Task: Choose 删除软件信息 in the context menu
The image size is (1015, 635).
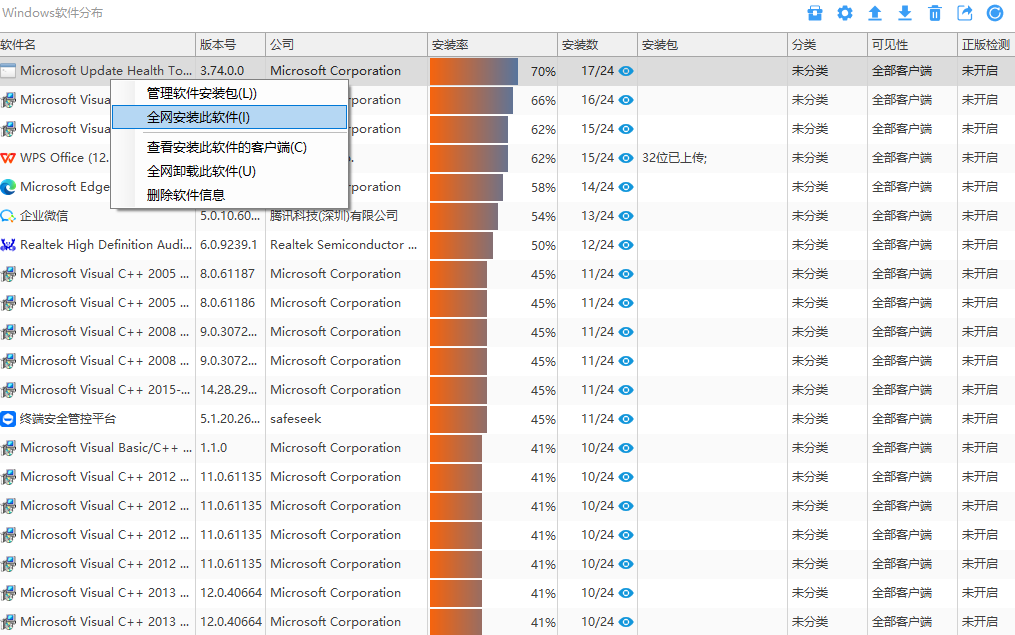Action: pyautogui.click(x=230, y=195)
